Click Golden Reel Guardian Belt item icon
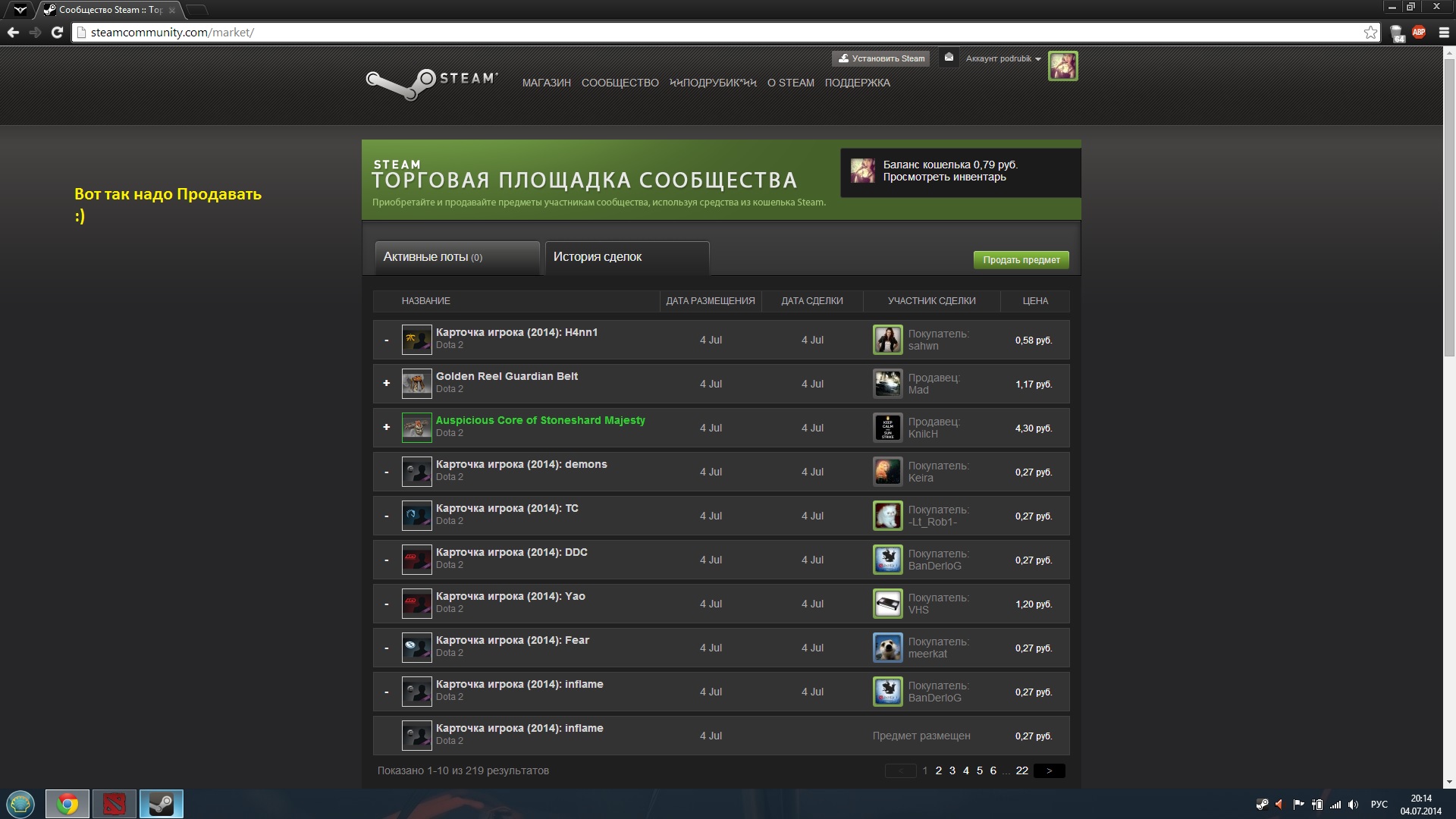Viewport: 1456px width, 819px height. pos(416,384)
